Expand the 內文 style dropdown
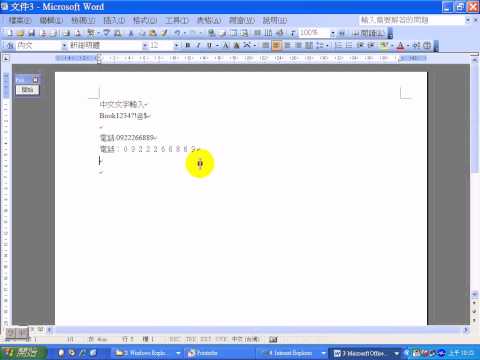This screenshot has width=480, height=360. [x=64, y=45]
